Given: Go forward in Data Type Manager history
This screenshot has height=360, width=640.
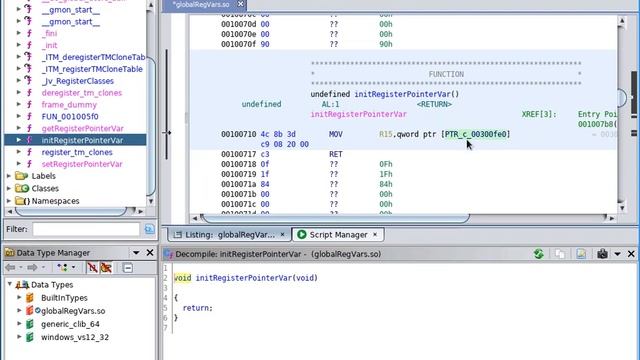Looking at the screenshot, I should point(32,268).
